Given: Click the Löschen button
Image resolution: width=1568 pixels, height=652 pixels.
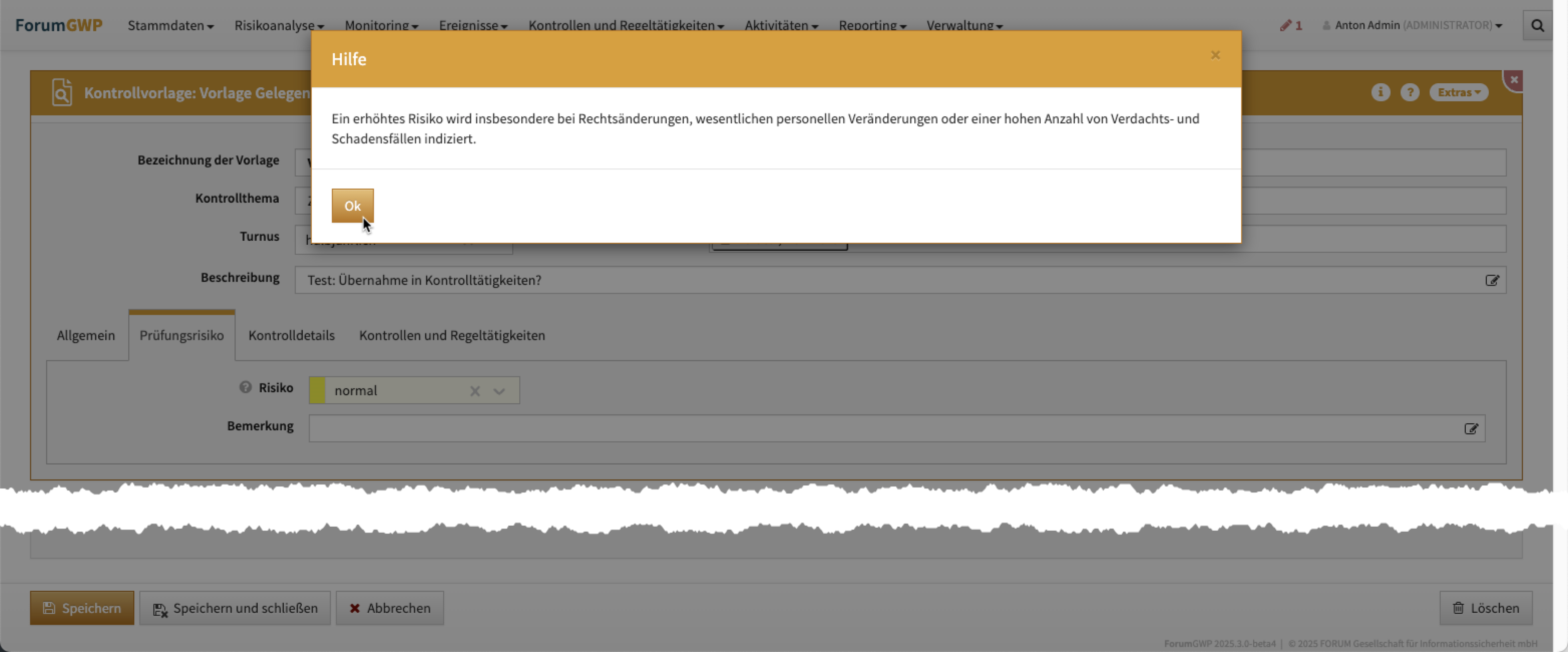Looking at the screenshot, I should point(1485,607).
